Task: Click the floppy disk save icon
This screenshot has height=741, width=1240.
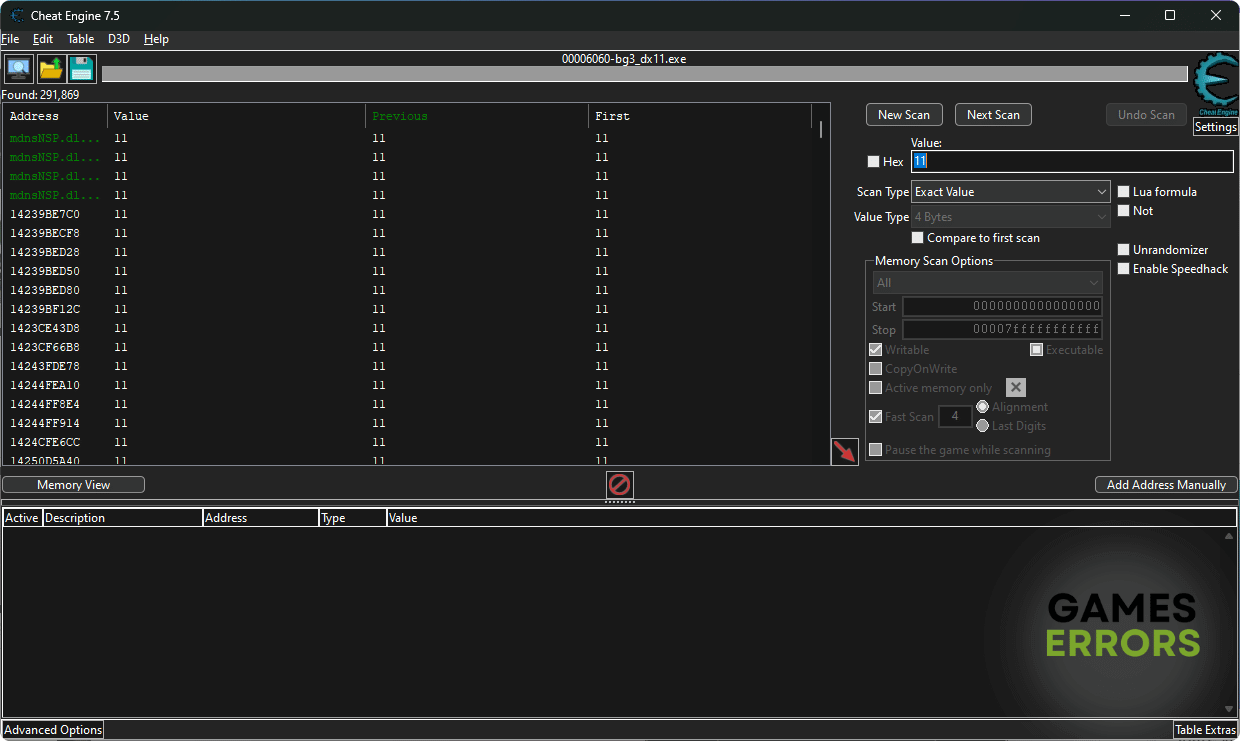Action: 81,69
